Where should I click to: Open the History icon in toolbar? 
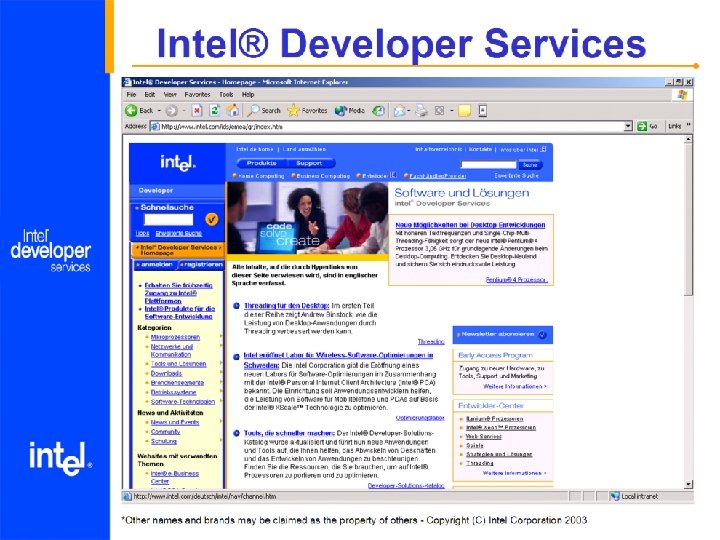pos(378,110)
